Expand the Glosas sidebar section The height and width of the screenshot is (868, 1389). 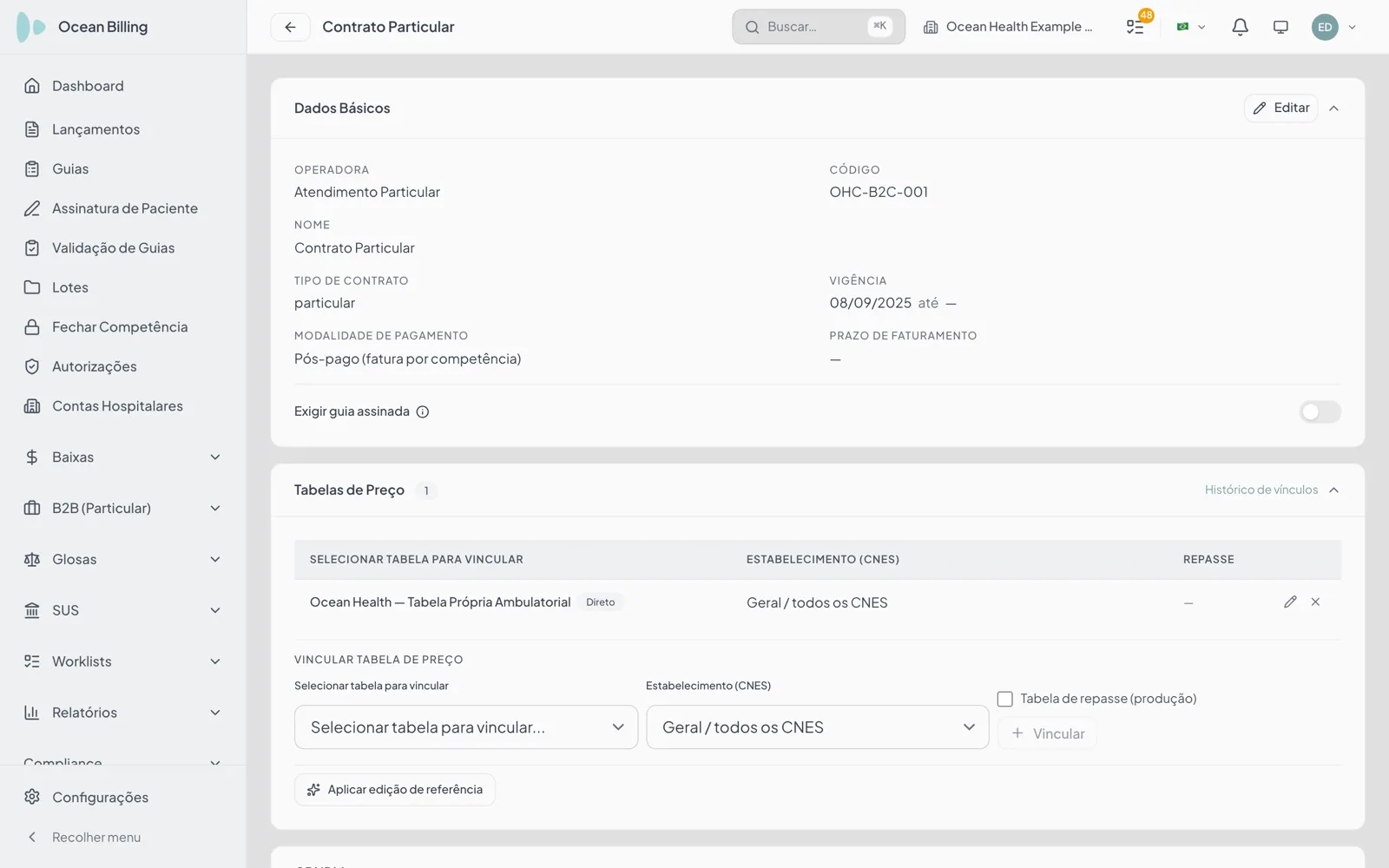122,560
